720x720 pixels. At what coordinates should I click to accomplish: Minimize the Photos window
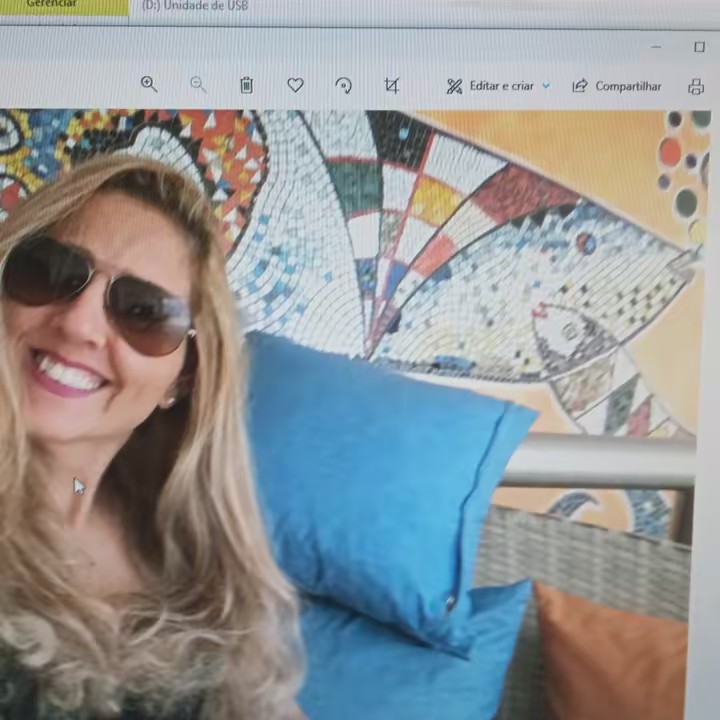pos(656,47)
